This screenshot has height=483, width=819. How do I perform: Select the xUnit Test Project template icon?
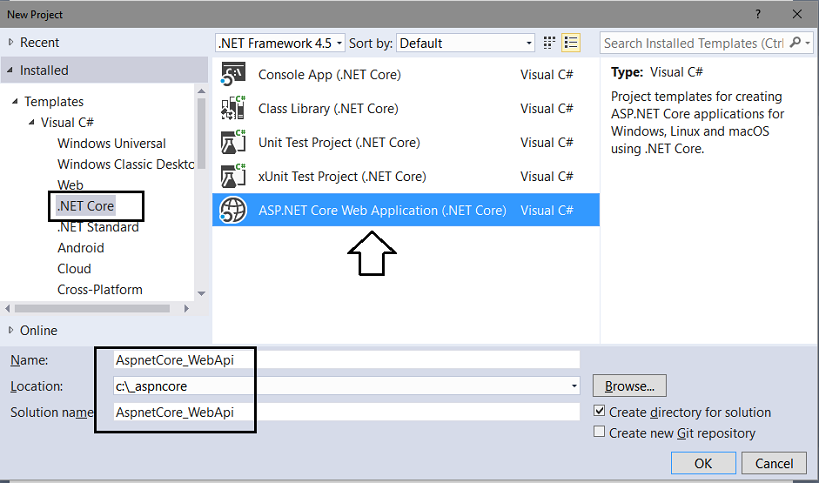233,176
